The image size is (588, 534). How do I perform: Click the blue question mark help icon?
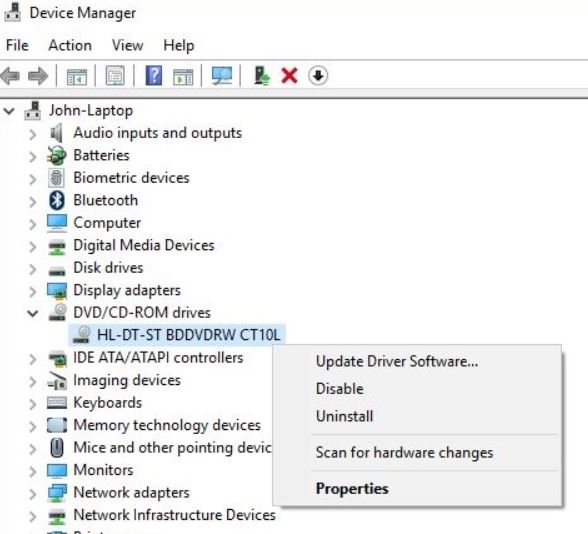[x=154, y=75]
